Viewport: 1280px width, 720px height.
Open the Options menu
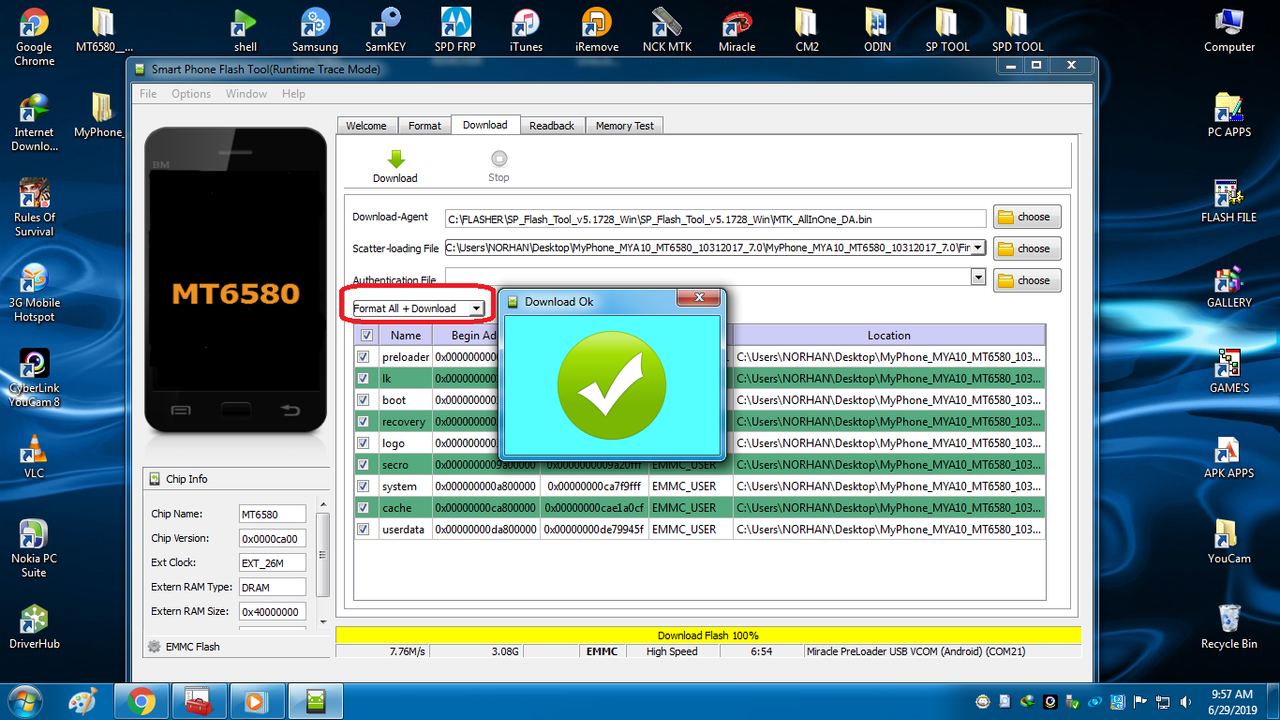click(x=191, y=94)
